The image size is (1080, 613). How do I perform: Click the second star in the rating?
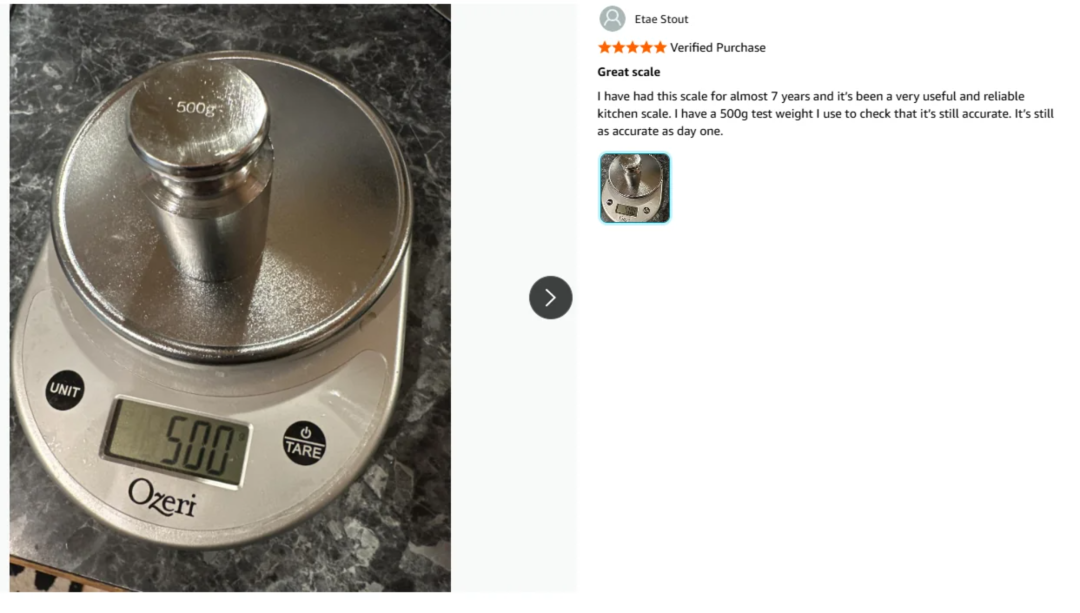pos(618,47)
